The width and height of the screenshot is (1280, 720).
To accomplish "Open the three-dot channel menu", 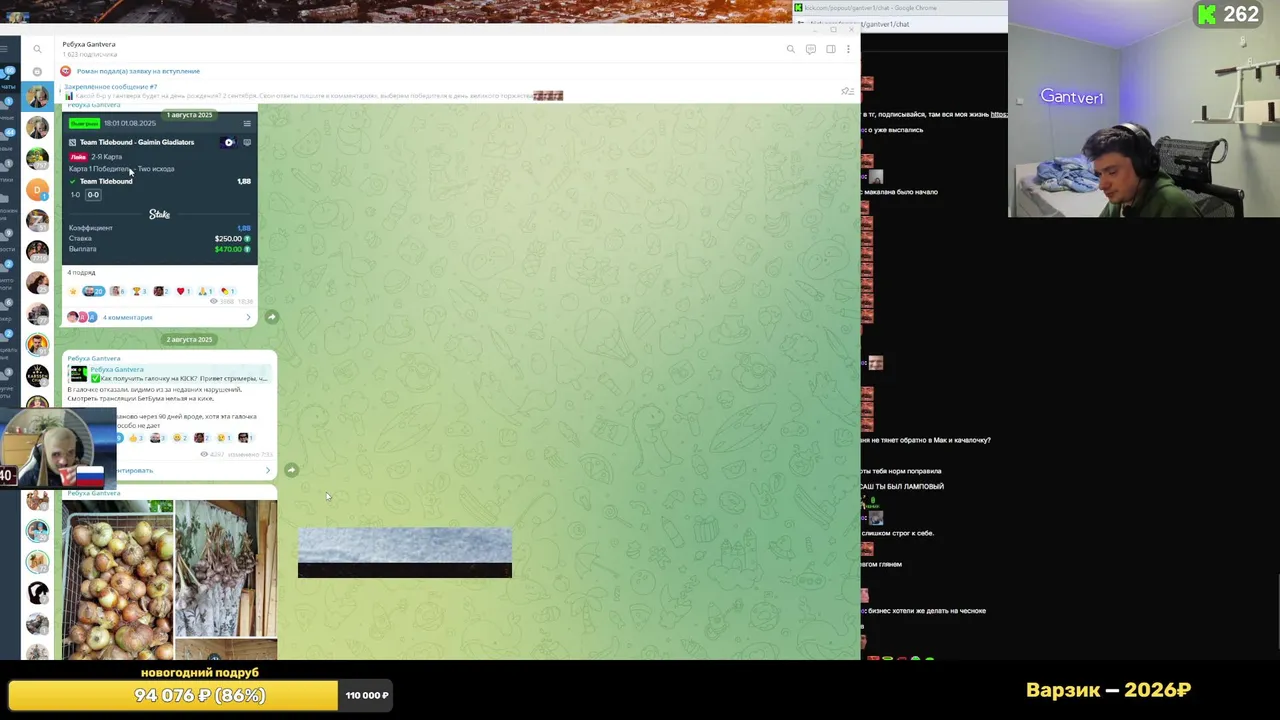I will pyautogui.click(x=848, y=49).
